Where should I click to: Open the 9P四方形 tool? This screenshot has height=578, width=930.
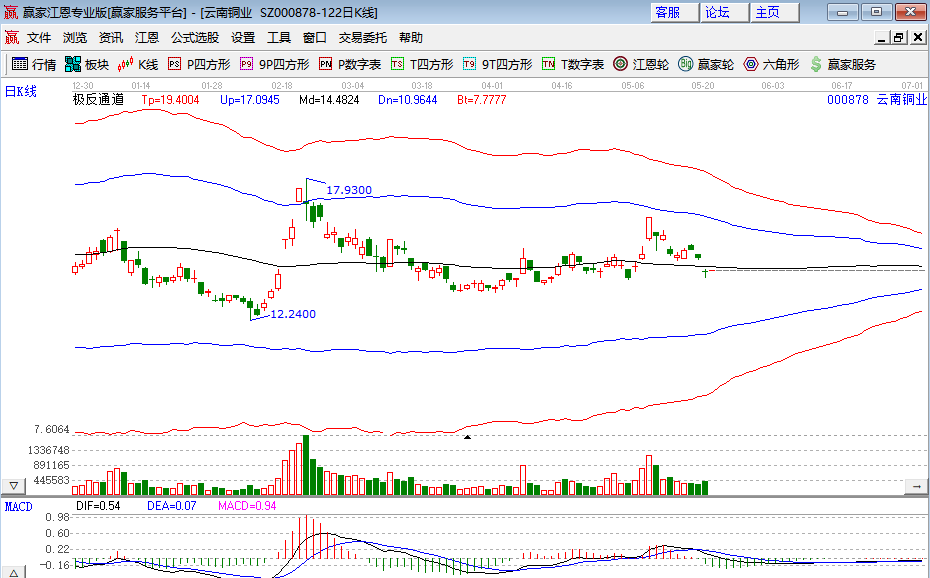click(275, 64)
